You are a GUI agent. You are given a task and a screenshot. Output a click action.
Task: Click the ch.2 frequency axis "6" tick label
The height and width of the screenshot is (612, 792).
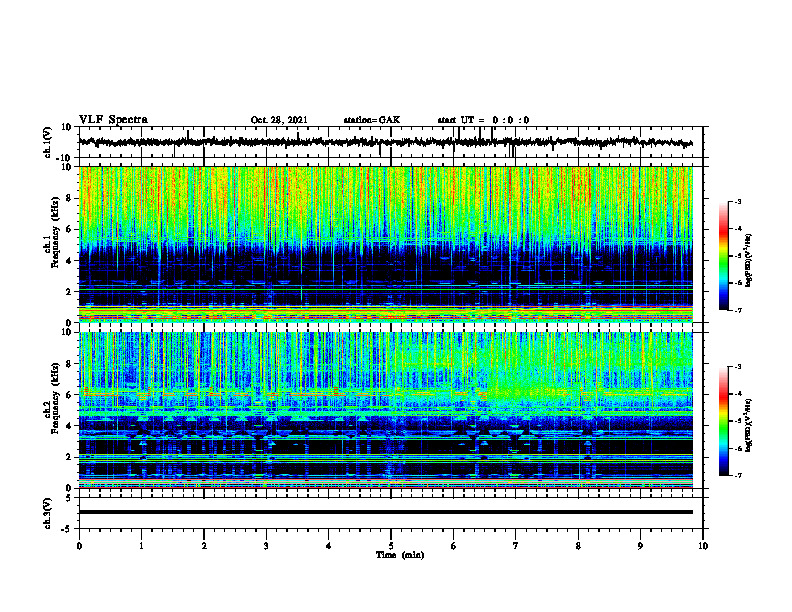[69, 395]
